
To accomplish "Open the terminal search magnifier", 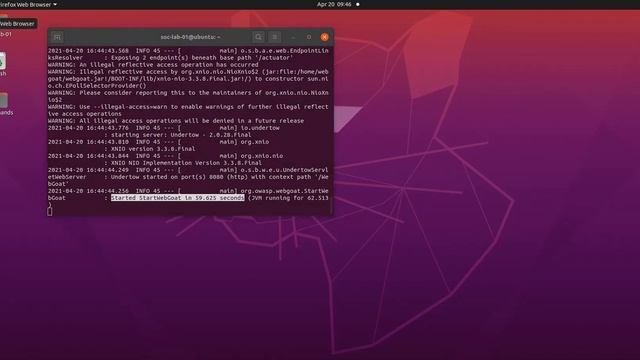I will pos(258,37).
